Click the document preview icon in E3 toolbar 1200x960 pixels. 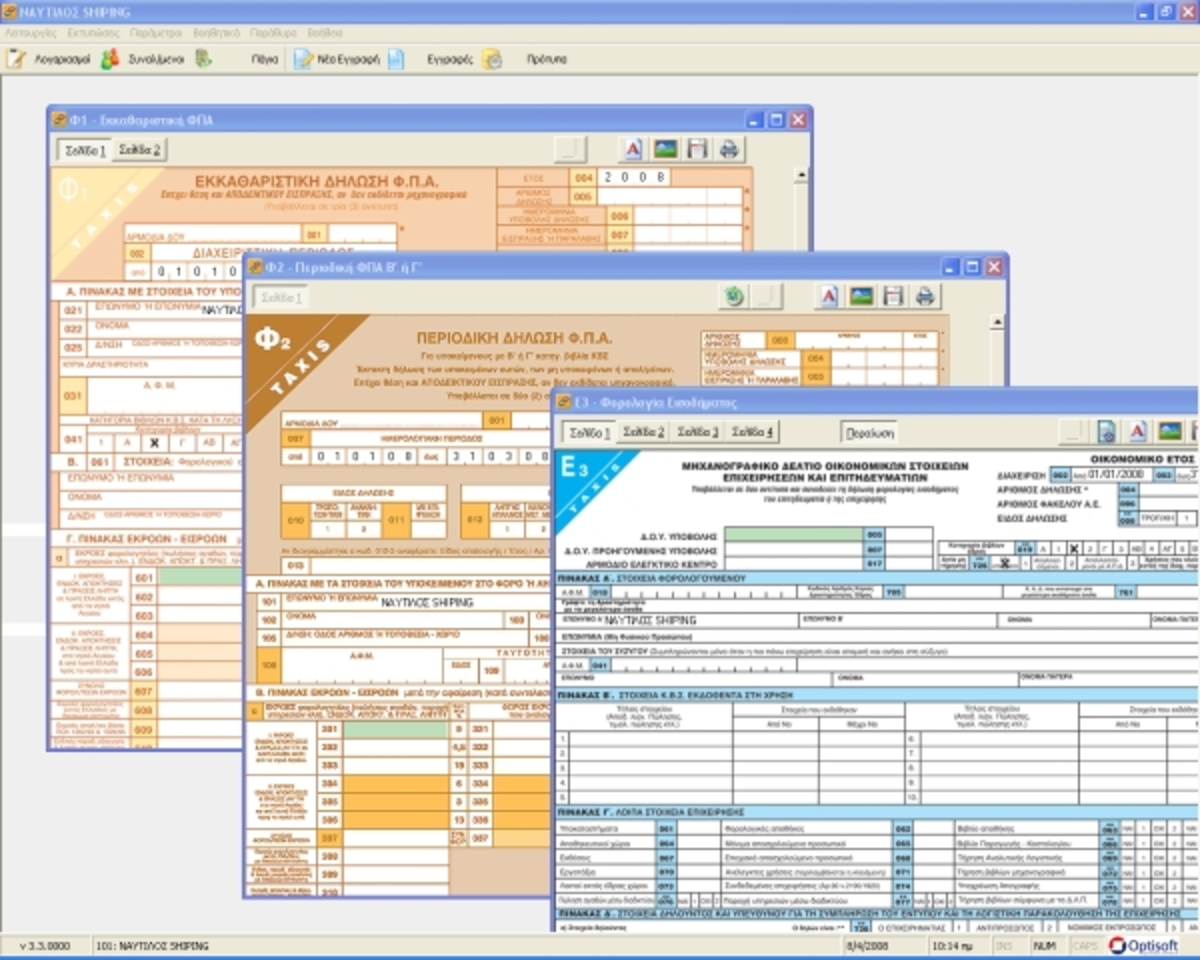1107,431
